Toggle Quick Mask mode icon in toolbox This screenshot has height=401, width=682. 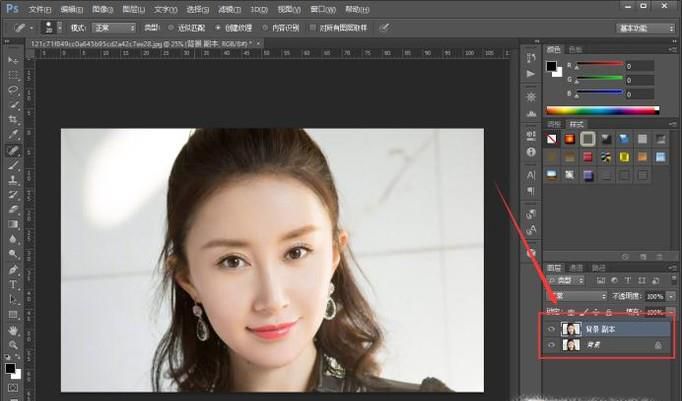pyautogui.click(x=13, y=388)
